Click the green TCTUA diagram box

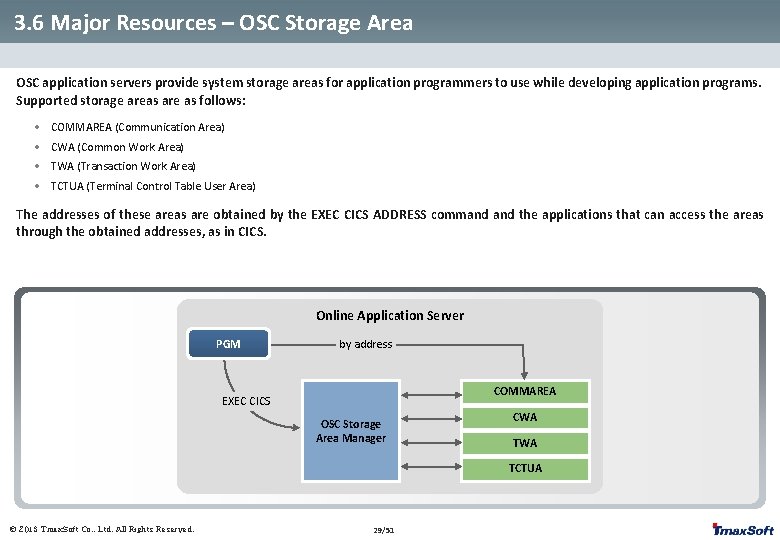click(x=525, y=468)
